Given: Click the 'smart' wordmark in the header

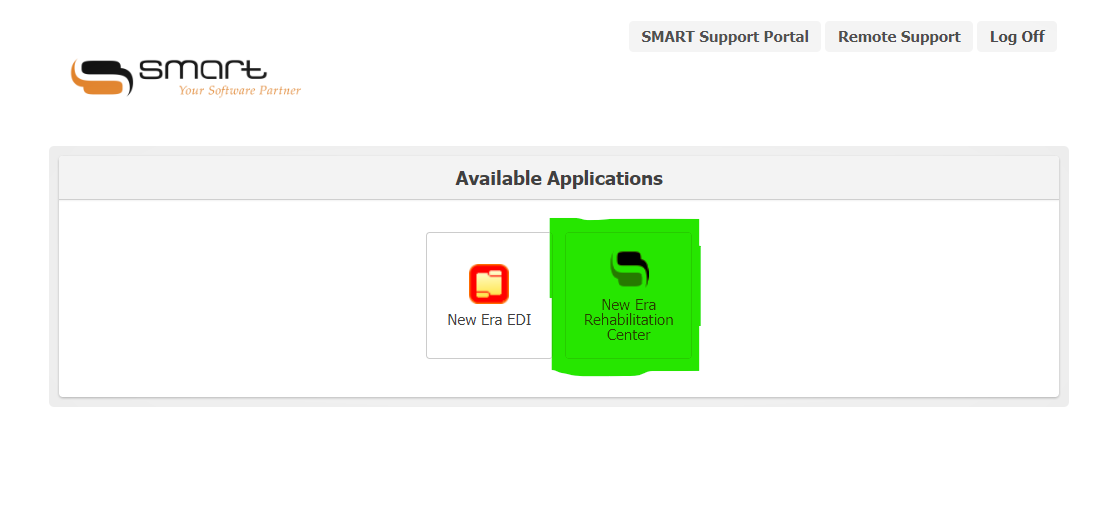Looking at the screenshot, I should pos(203,71).
